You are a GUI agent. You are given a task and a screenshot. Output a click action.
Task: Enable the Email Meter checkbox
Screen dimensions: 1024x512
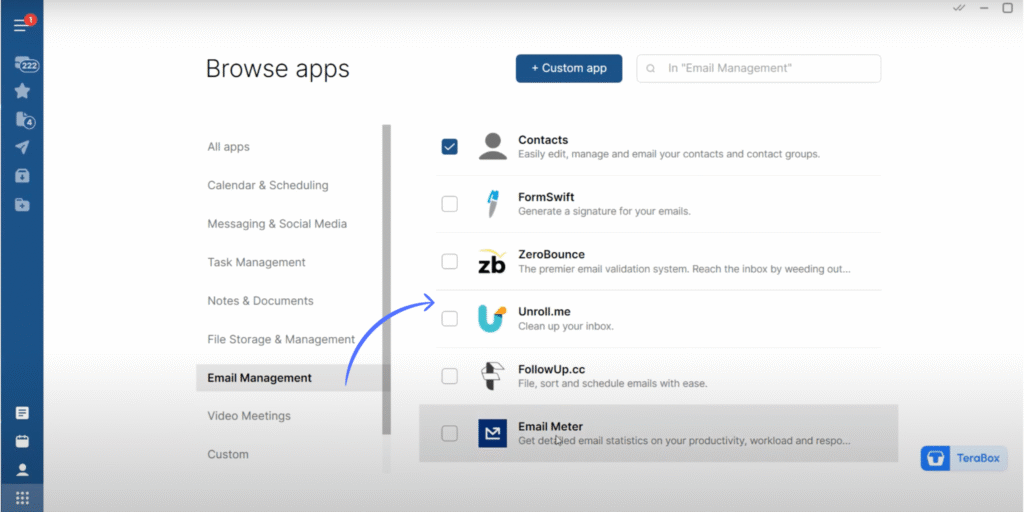point(449,433)
